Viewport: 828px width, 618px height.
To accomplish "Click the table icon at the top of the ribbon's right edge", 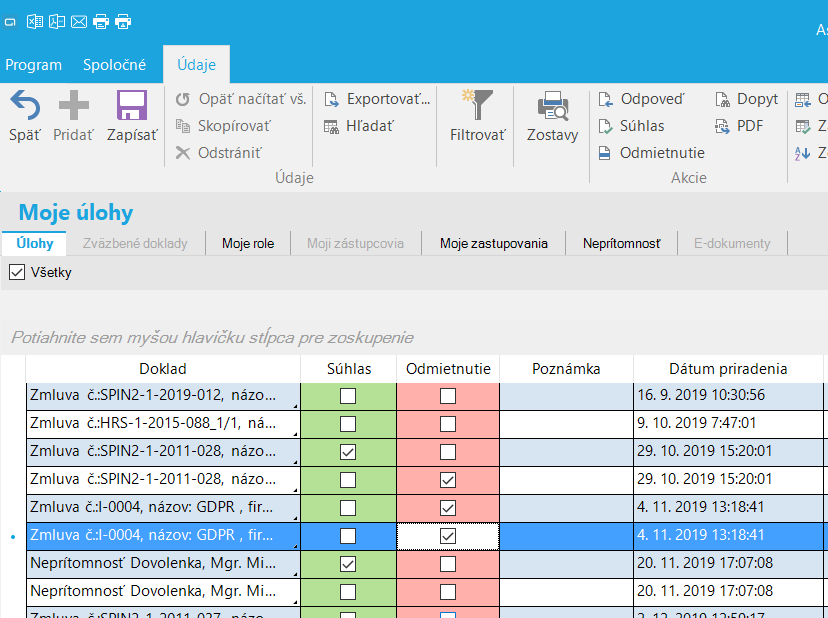I will [803, 99].
